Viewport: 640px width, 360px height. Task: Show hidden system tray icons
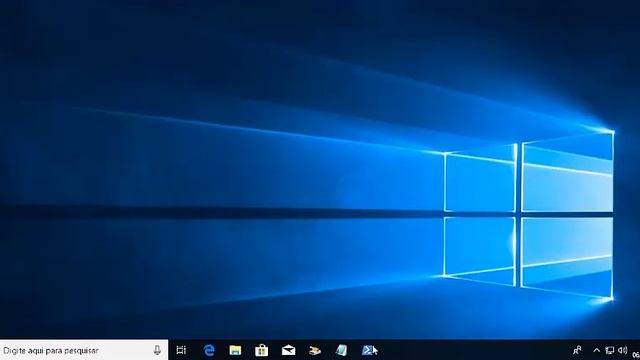point(596,350)
